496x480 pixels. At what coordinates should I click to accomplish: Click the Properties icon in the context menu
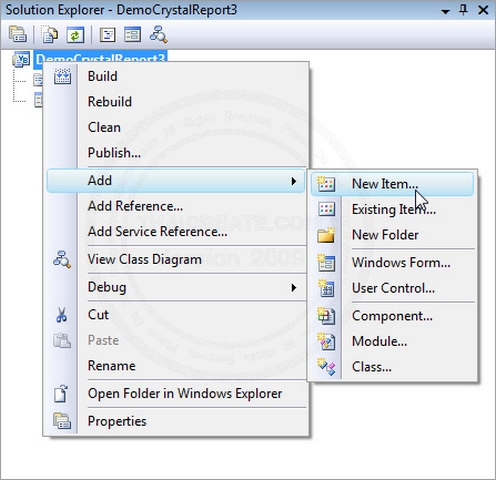62,421
